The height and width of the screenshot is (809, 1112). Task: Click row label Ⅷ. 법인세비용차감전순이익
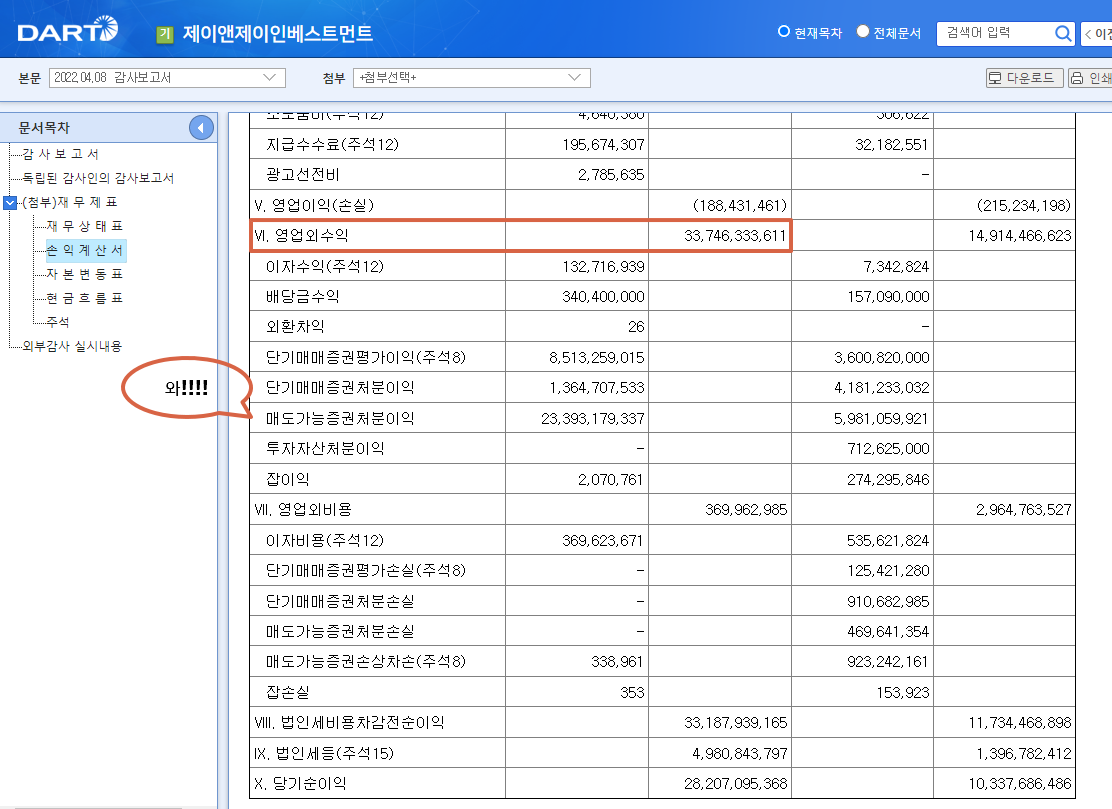coord(349,723)
